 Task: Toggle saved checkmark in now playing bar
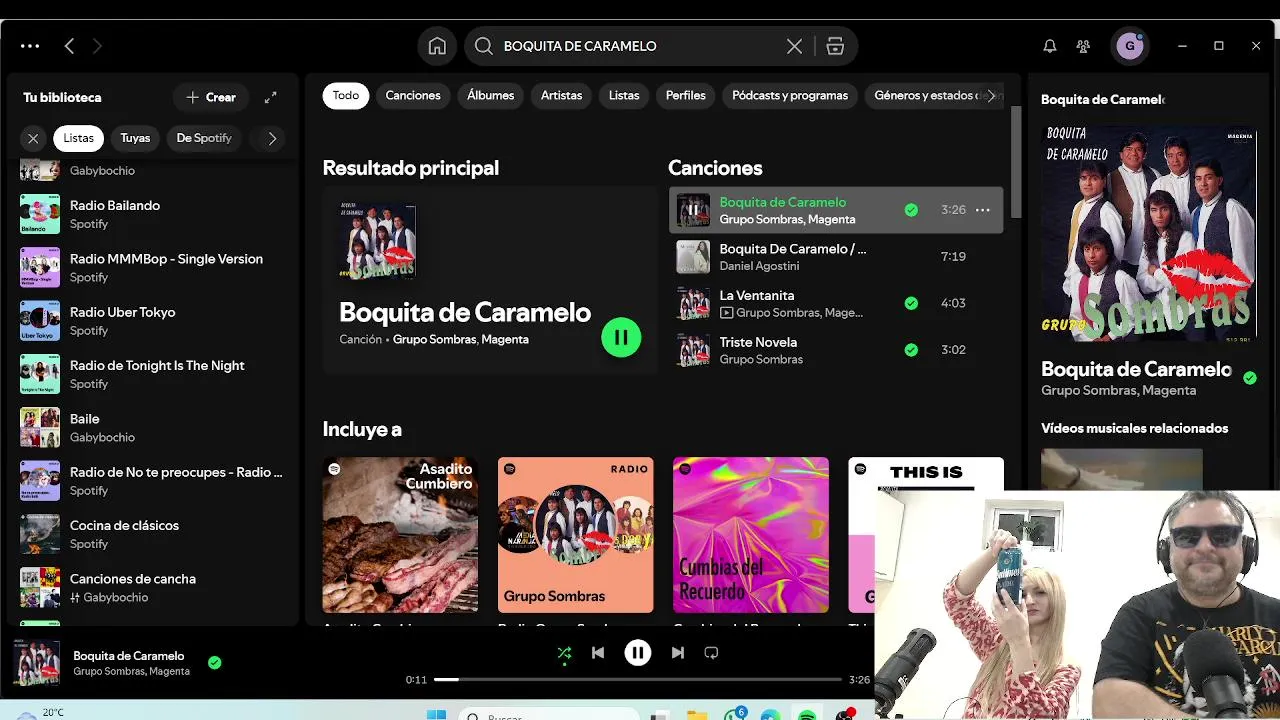214,662
